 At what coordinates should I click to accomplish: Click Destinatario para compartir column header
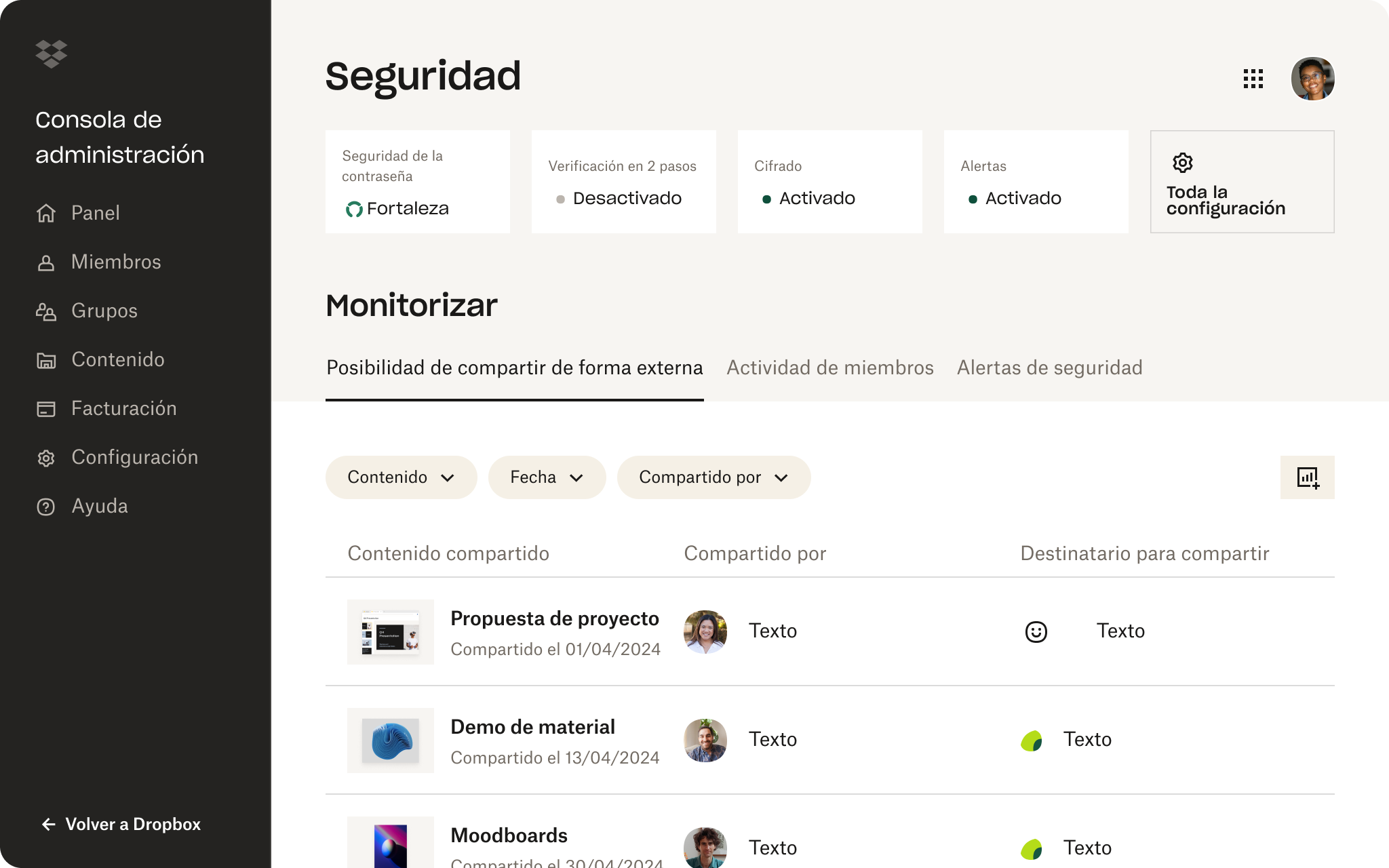pos(1145,554)
